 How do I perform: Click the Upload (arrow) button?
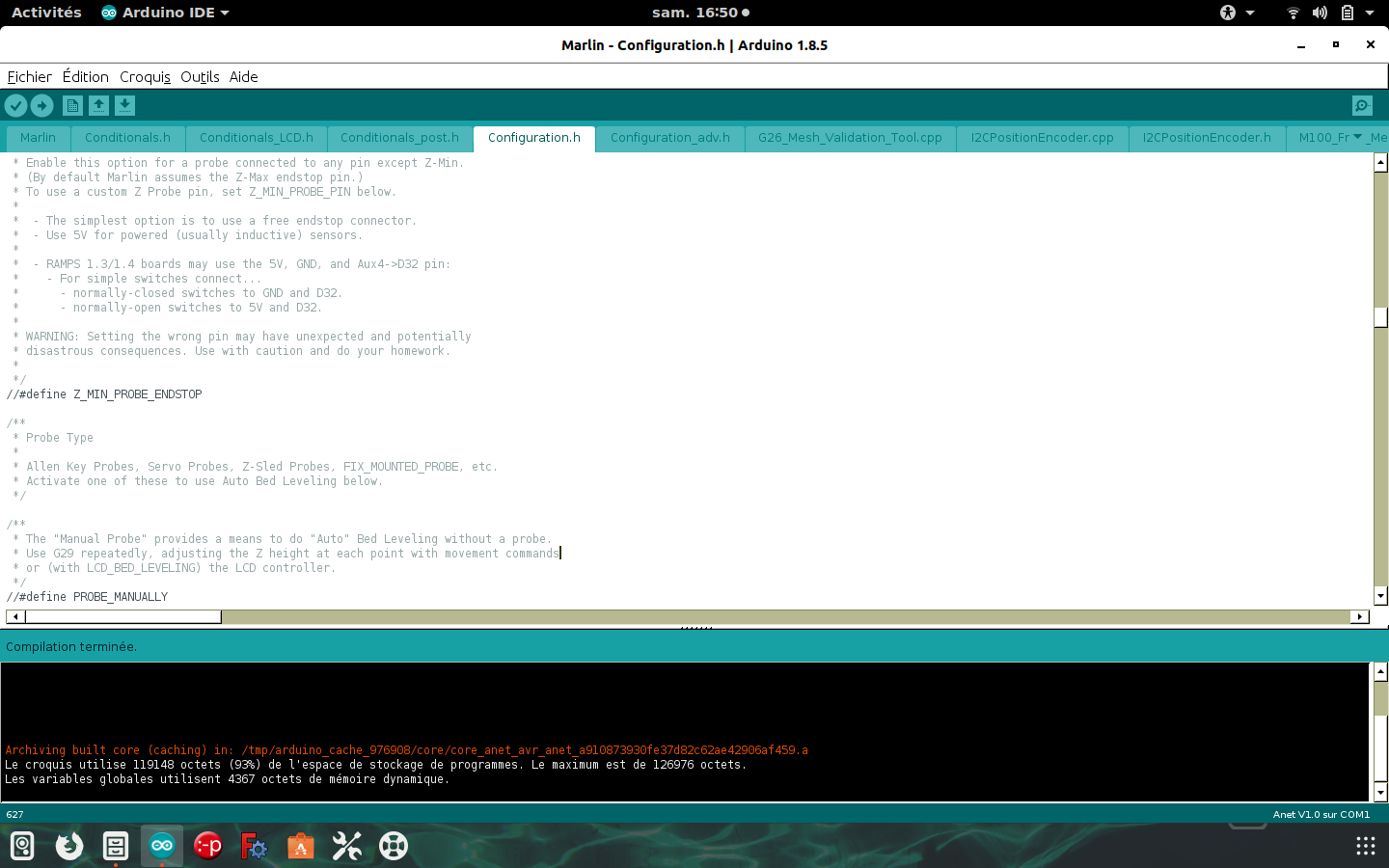click(42, 106)
